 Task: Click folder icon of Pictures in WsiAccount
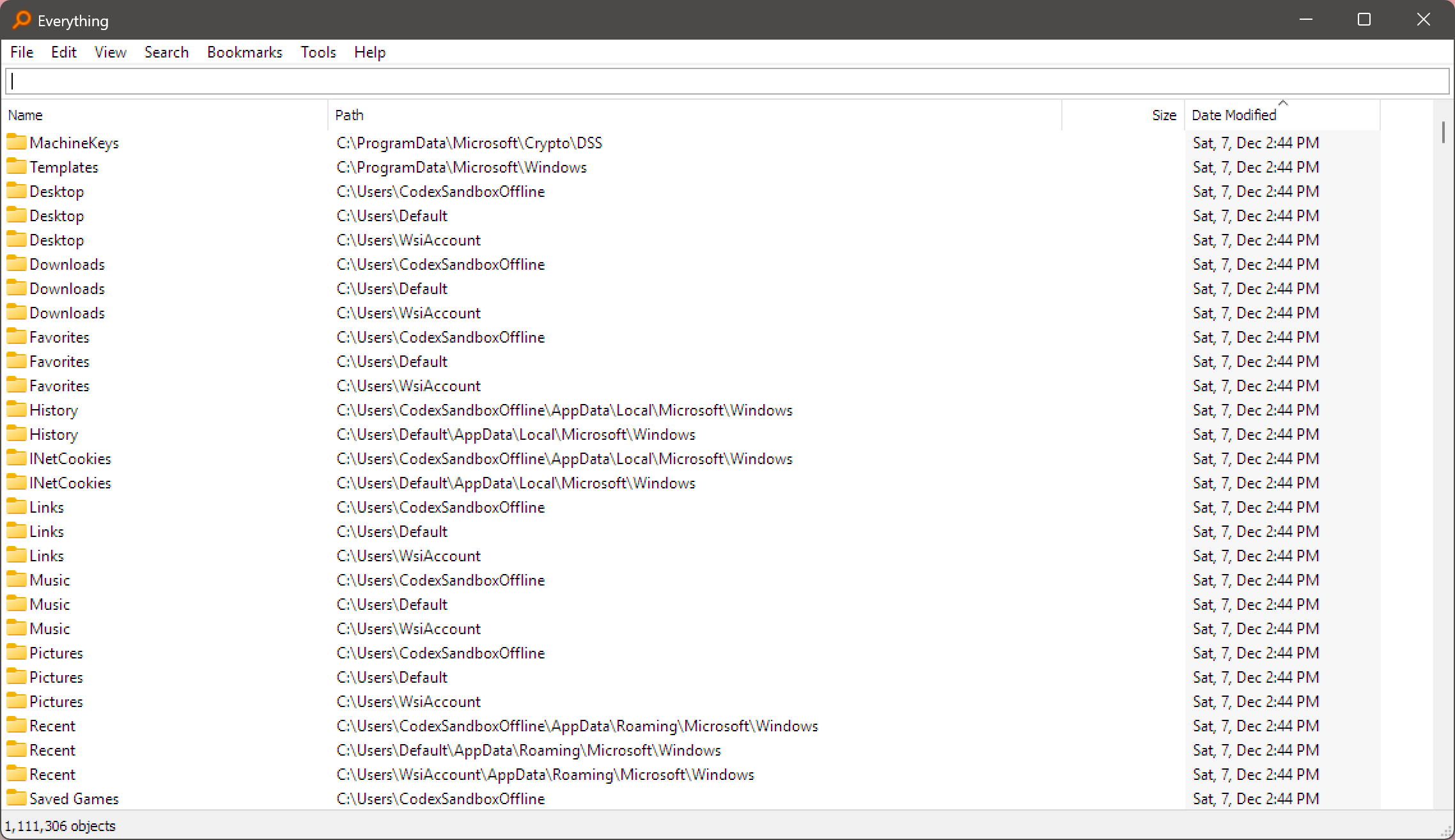click(x=17, y=701)
